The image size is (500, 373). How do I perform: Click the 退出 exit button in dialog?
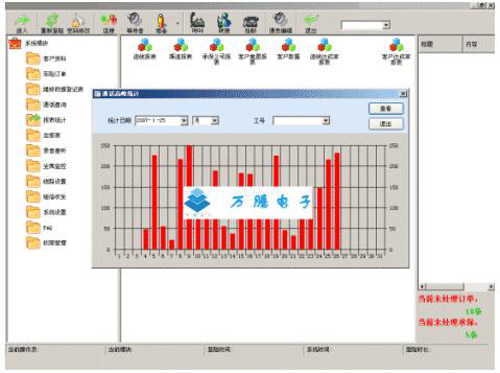386,124
